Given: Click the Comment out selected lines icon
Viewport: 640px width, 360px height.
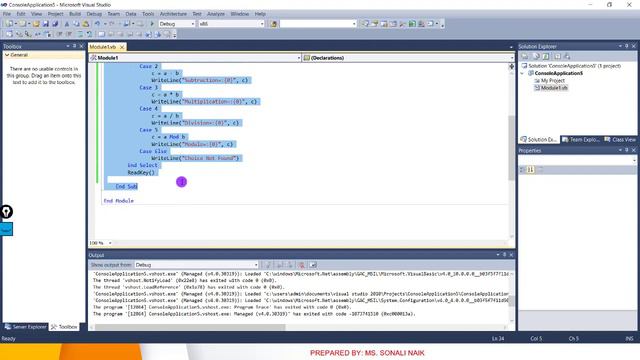Looking at the screenshot, I should (80, 35).
